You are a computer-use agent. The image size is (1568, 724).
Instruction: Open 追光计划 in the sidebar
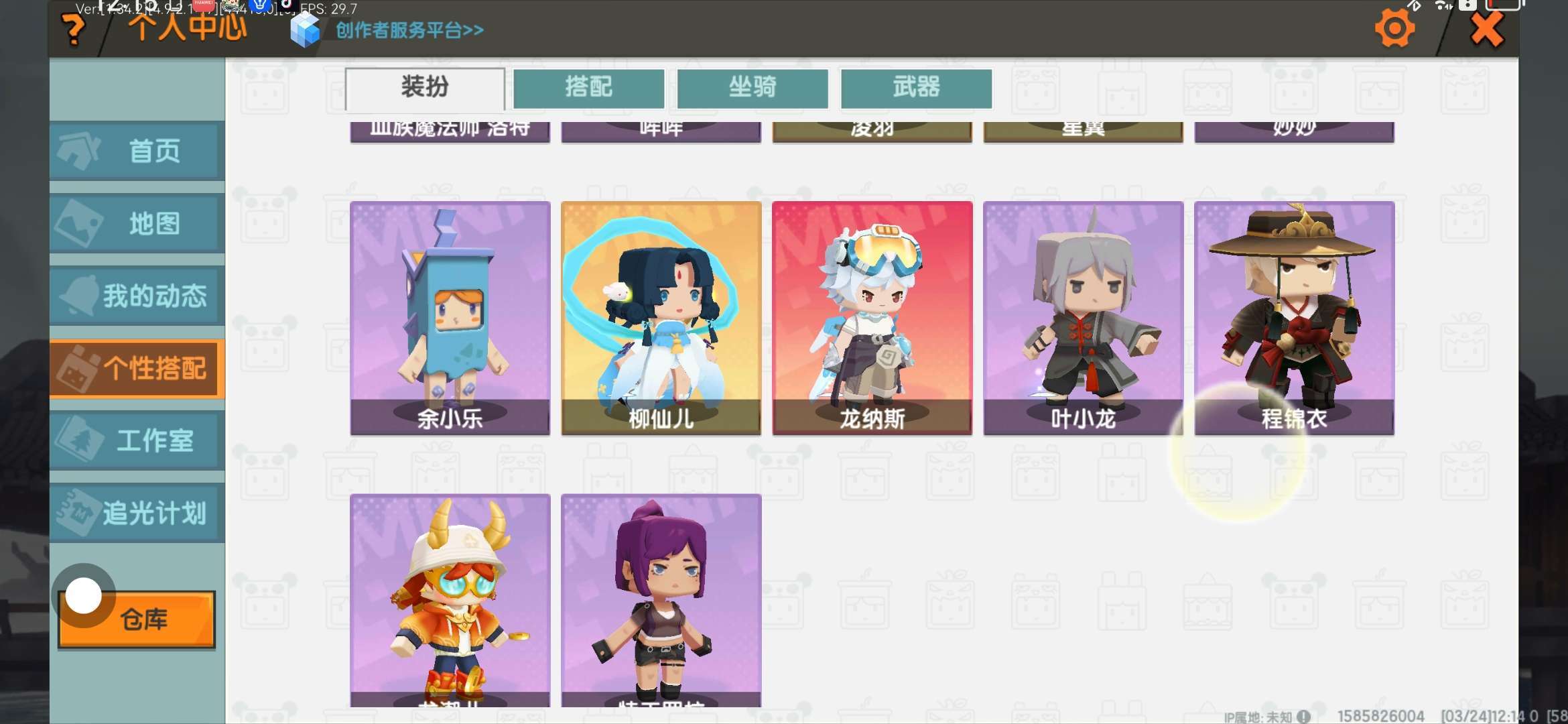point(137,513)
